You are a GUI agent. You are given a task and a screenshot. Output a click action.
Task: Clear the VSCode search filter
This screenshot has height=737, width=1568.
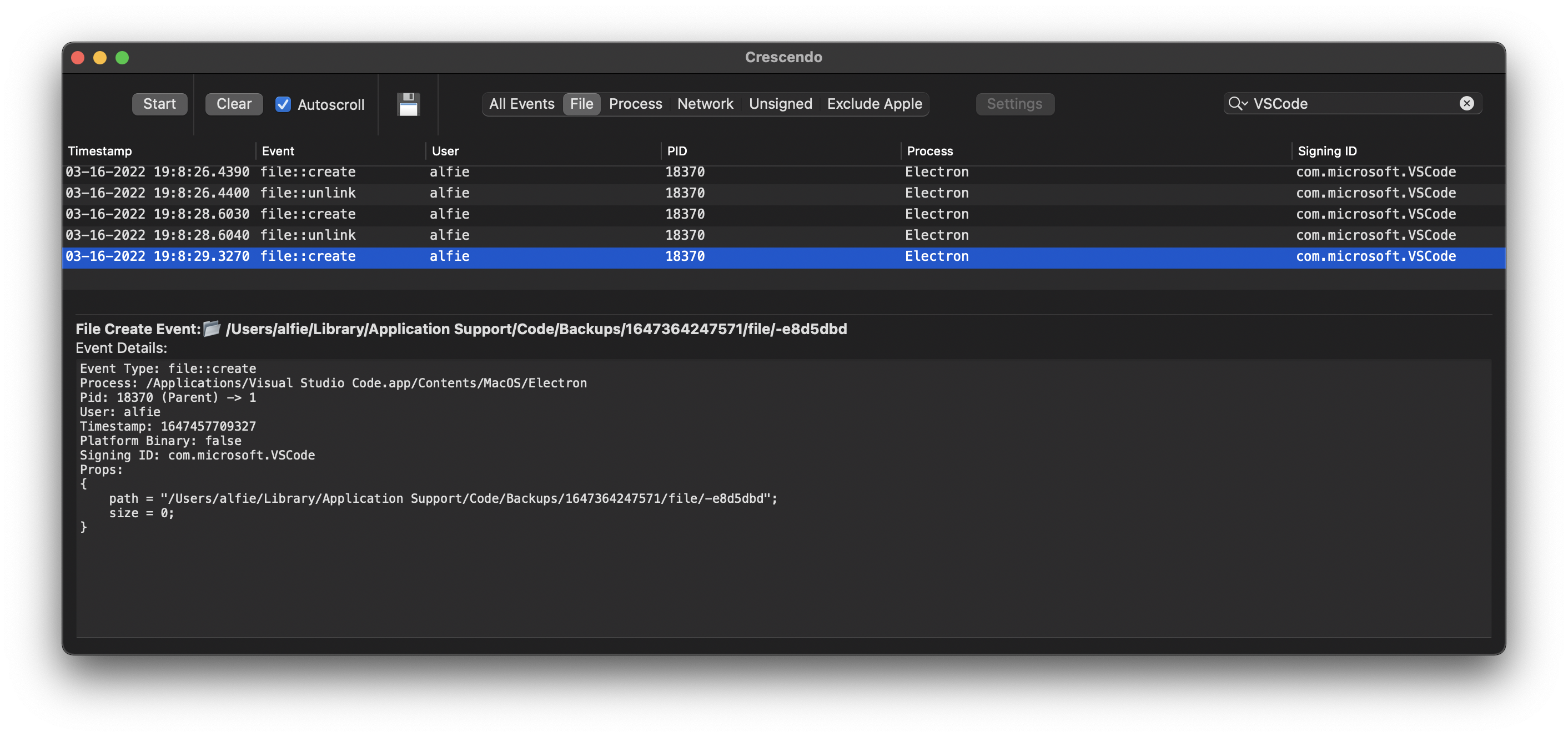(x=1468, y=103)
